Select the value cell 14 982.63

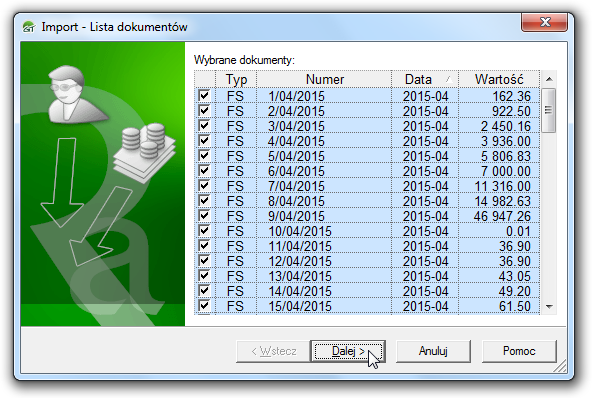(499, 201)
